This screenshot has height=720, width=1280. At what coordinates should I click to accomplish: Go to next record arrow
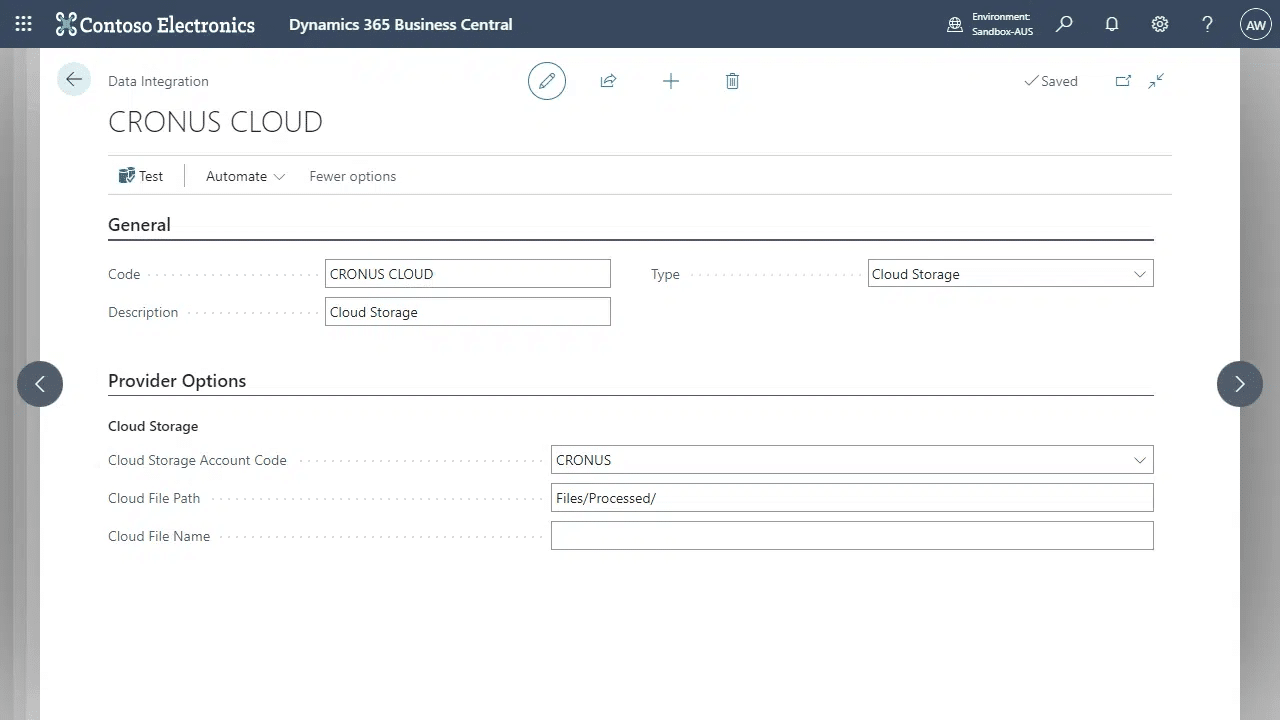(x=1239, y=384)
